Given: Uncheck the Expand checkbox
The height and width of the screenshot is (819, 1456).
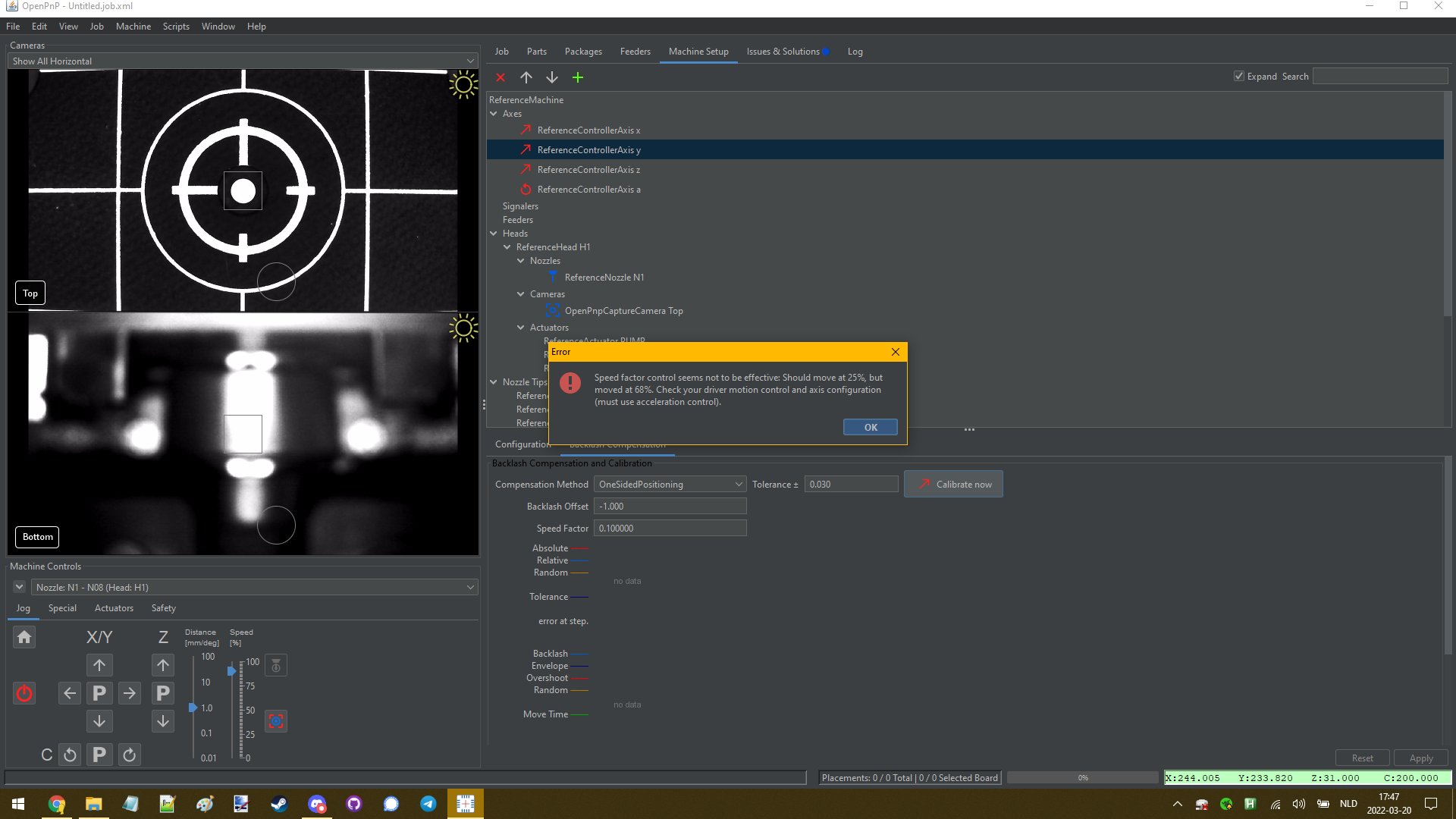Looking at the screenshot, I should tap(1239, 76).
